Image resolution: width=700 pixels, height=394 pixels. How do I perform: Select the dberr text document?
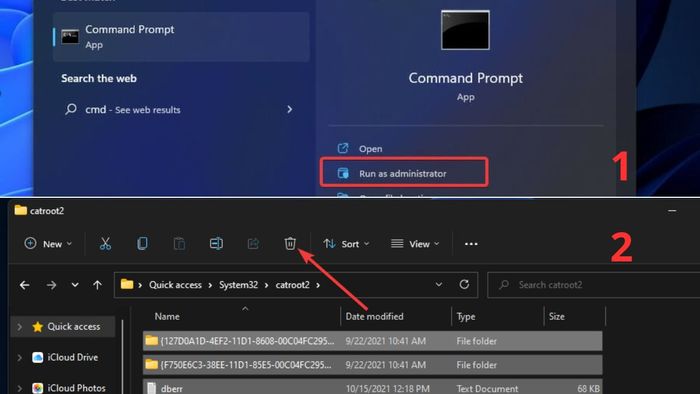click(x=372, y=387)
